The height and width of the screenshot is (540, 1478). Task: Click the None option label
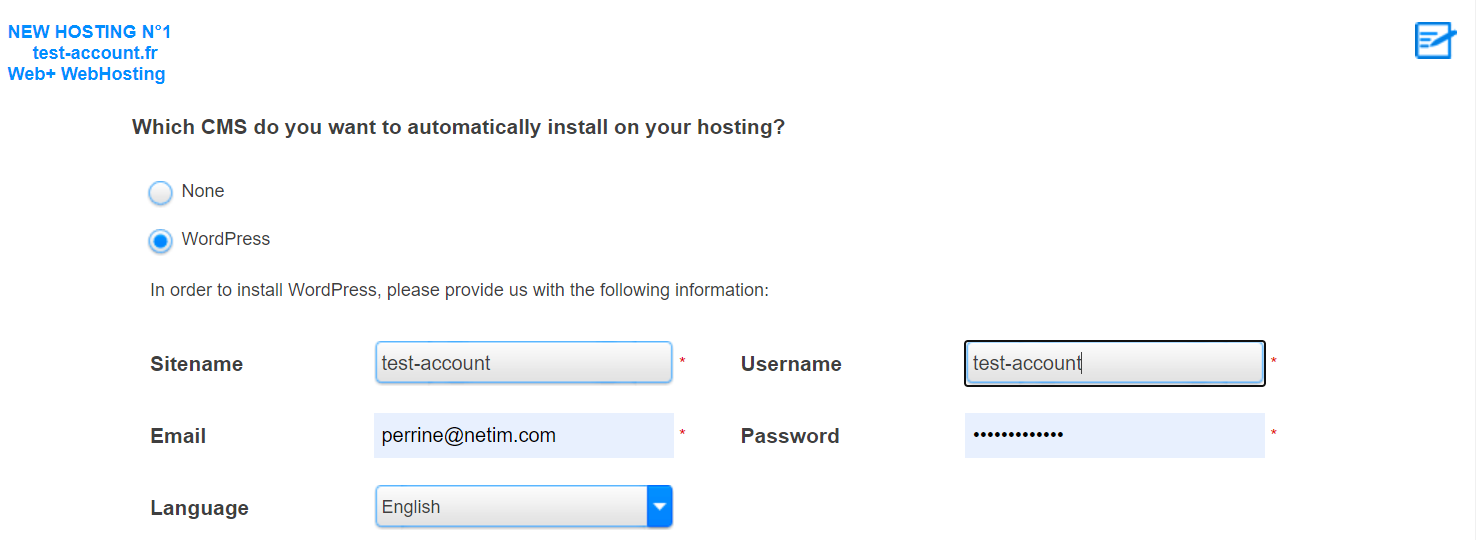203,191
